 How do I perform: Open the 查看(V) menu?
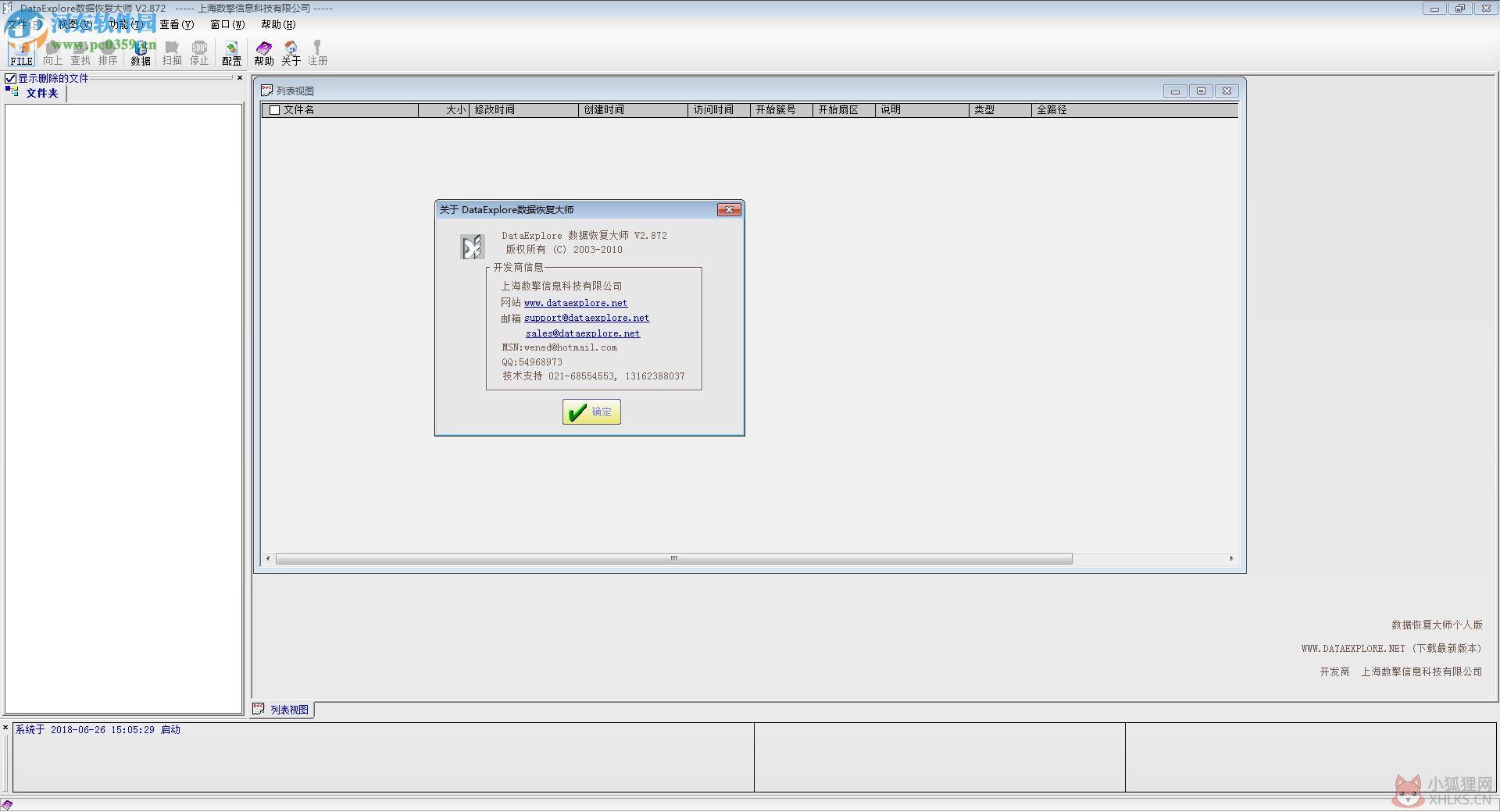point(177,24)
